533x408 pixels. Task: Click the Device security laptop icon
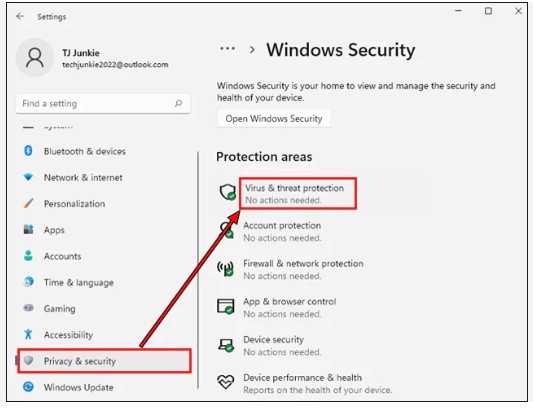226,345
